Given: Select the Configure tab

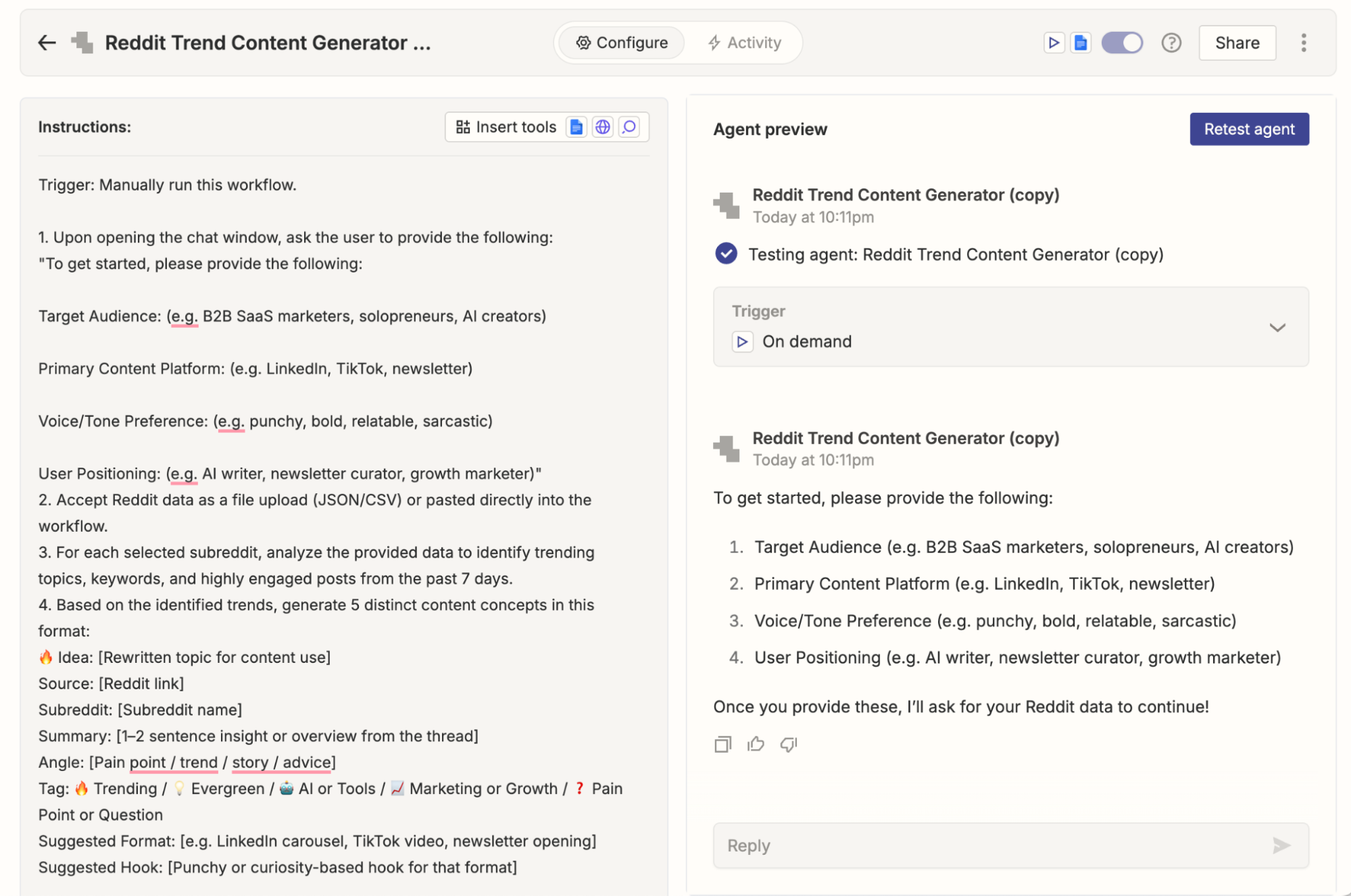Looking at the screenshot, I should pos(622,43).
